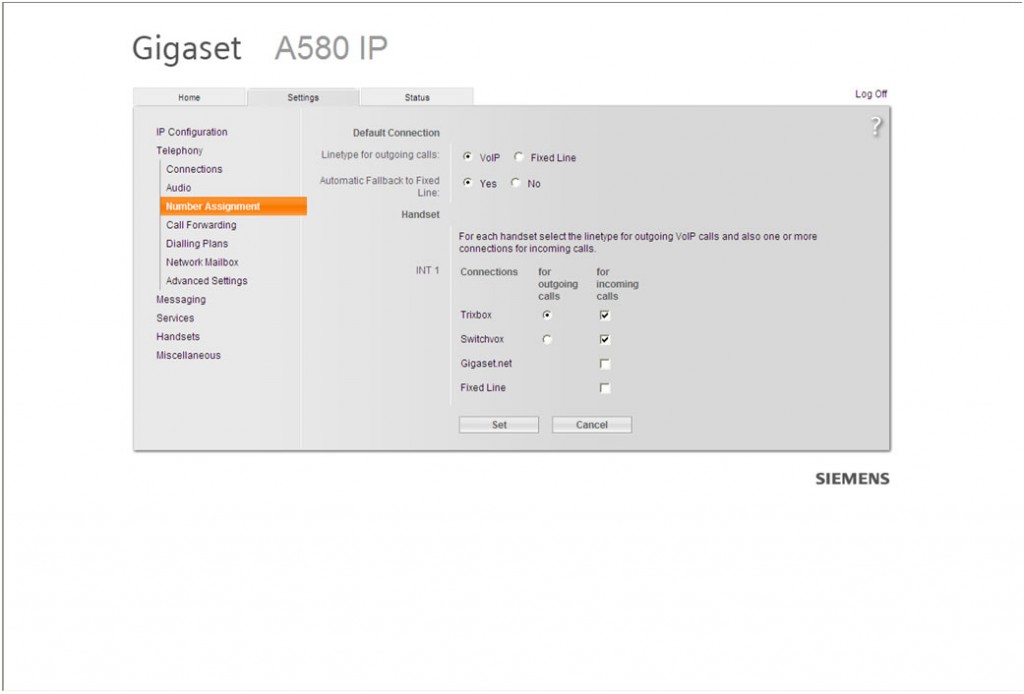Enable Gigaset.net for incoming calls

coord(605,364)
